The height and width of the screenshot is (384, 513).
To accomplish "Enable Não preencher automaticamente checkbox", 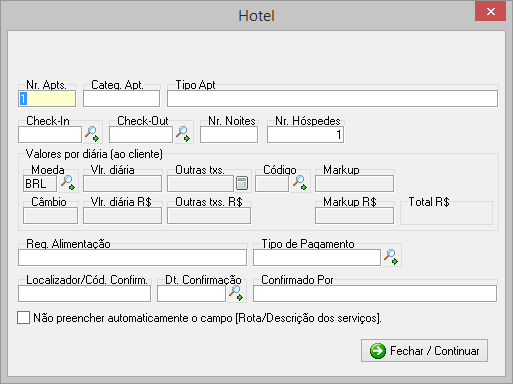I will click(24, 318).
